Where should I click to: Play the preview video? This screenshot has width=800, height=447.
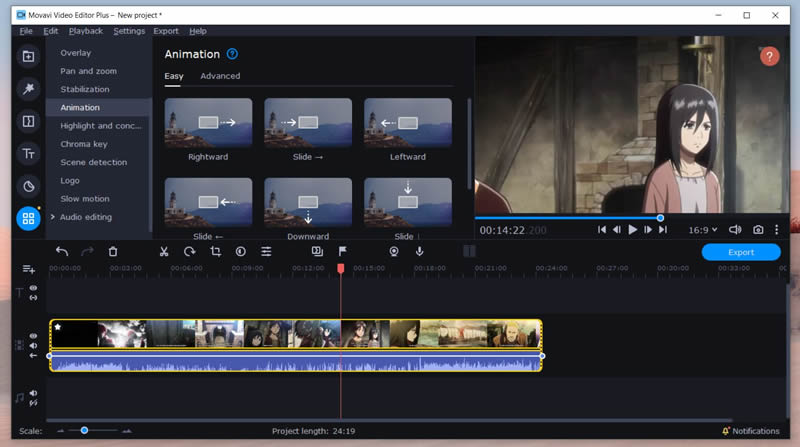pos(632,230)
